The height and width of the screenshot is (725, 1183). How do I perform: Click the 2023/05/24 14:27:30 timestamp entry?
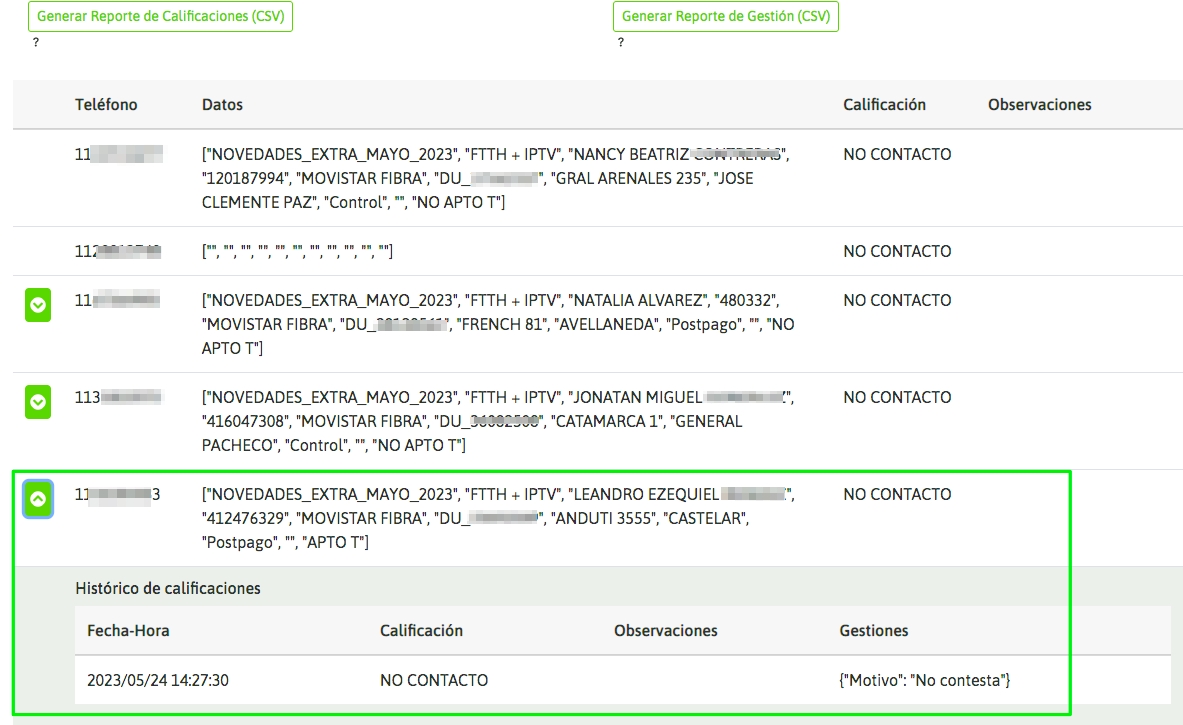(158, 681)
